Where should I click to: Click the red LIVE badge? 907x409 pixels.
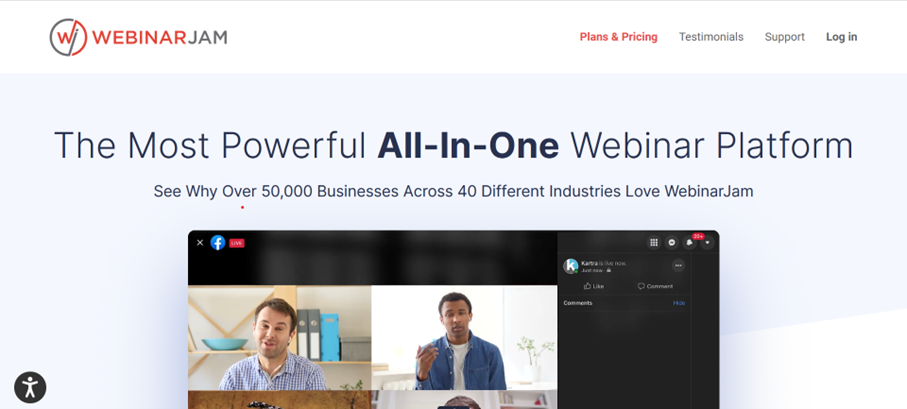click(x=237, y=243)
